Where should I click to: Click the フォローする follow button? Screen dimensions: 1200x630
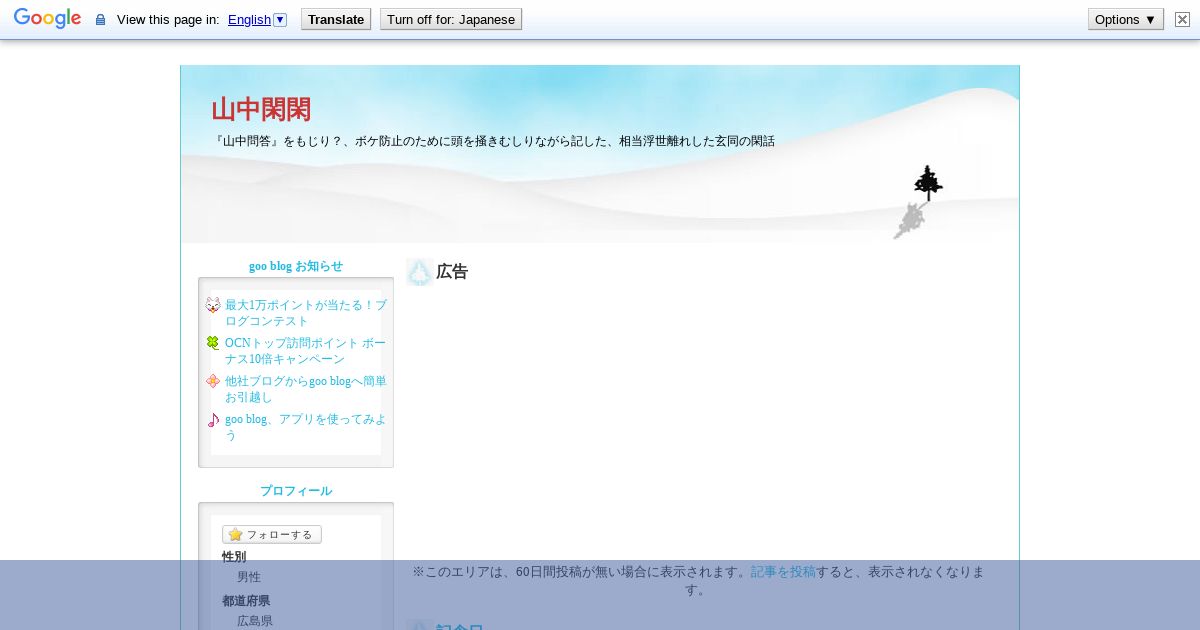(272, 535)
